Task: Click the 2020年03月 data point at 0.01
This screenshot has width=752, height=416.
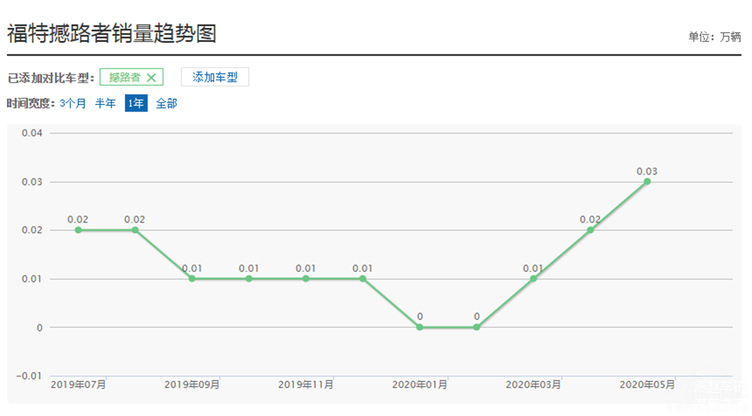Action: pyautogui.click(x=533, y=279)
